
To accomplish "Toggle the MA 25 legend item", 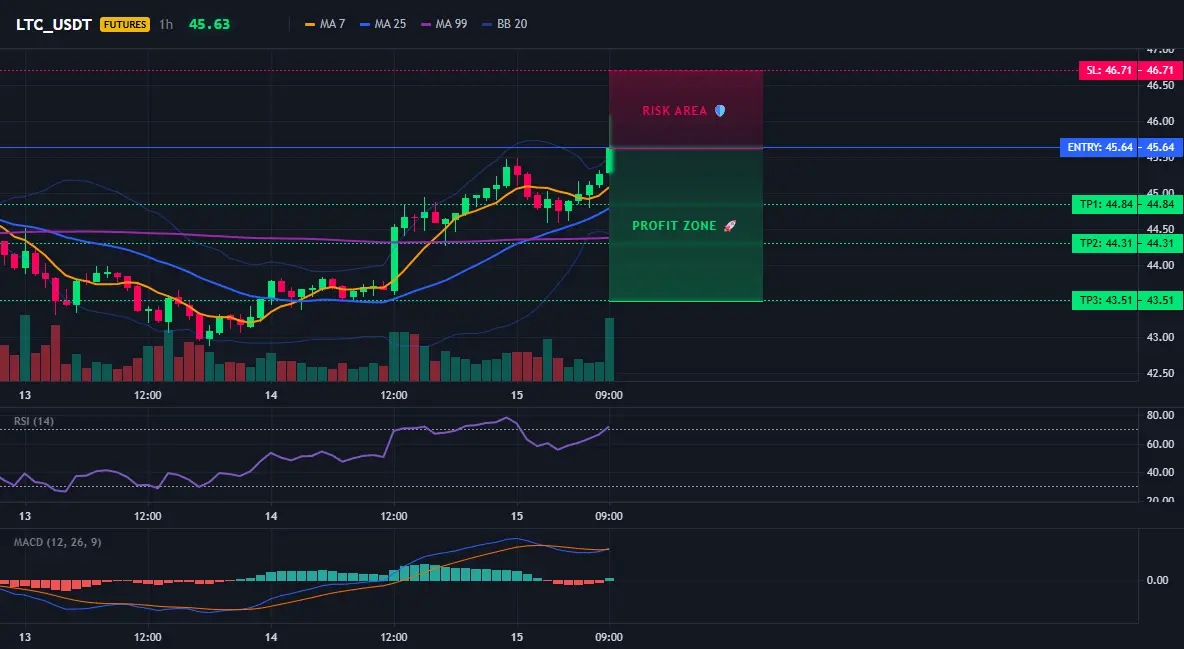I will pos(383,24).
